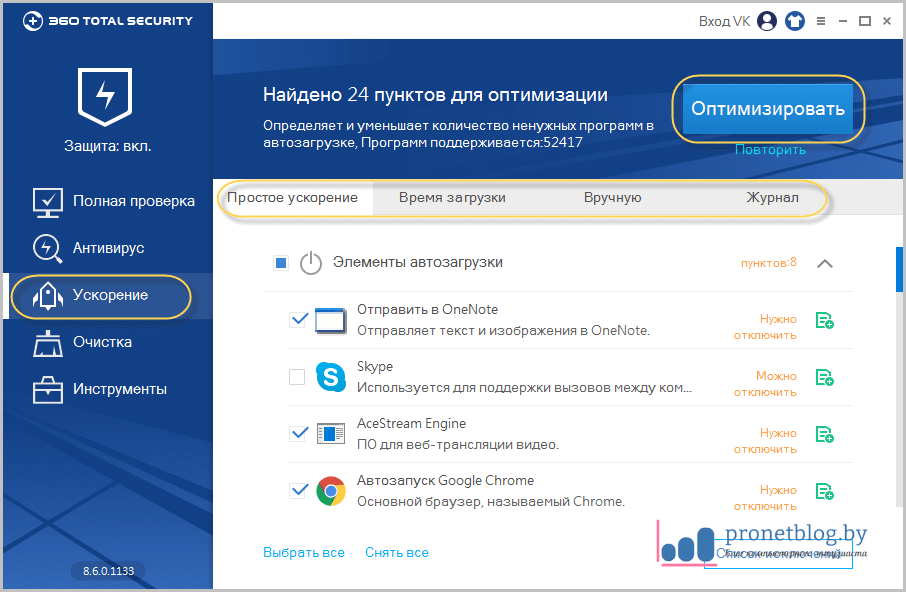Uncheck Отправить в OneNote autostart item
The width and height of the screenshot is (906, 592).
point(298,318)
